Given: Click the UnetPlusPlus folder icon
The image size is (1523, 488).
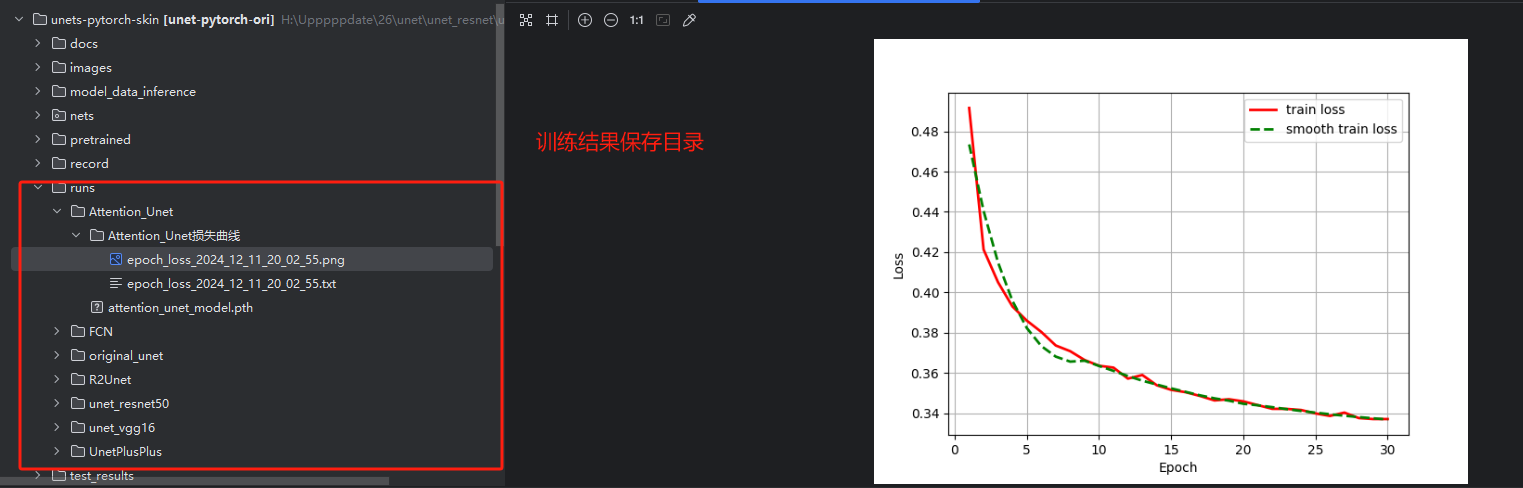Looking at the screenshot, I should (x=78, y=451).
